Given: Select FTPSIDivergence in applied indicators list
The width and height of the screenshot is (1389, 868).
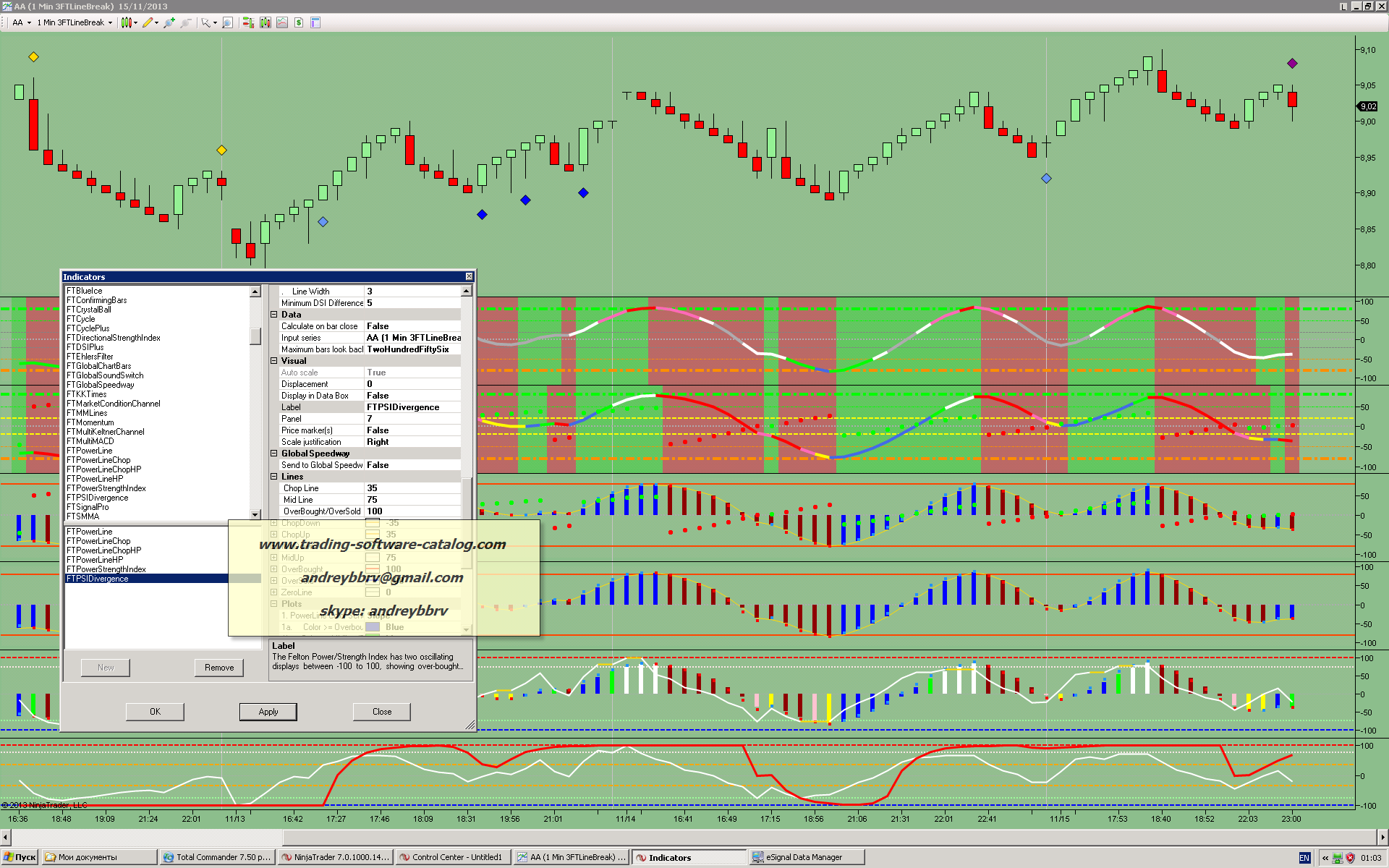Looking at the screenshot, I should coord(98,579).
